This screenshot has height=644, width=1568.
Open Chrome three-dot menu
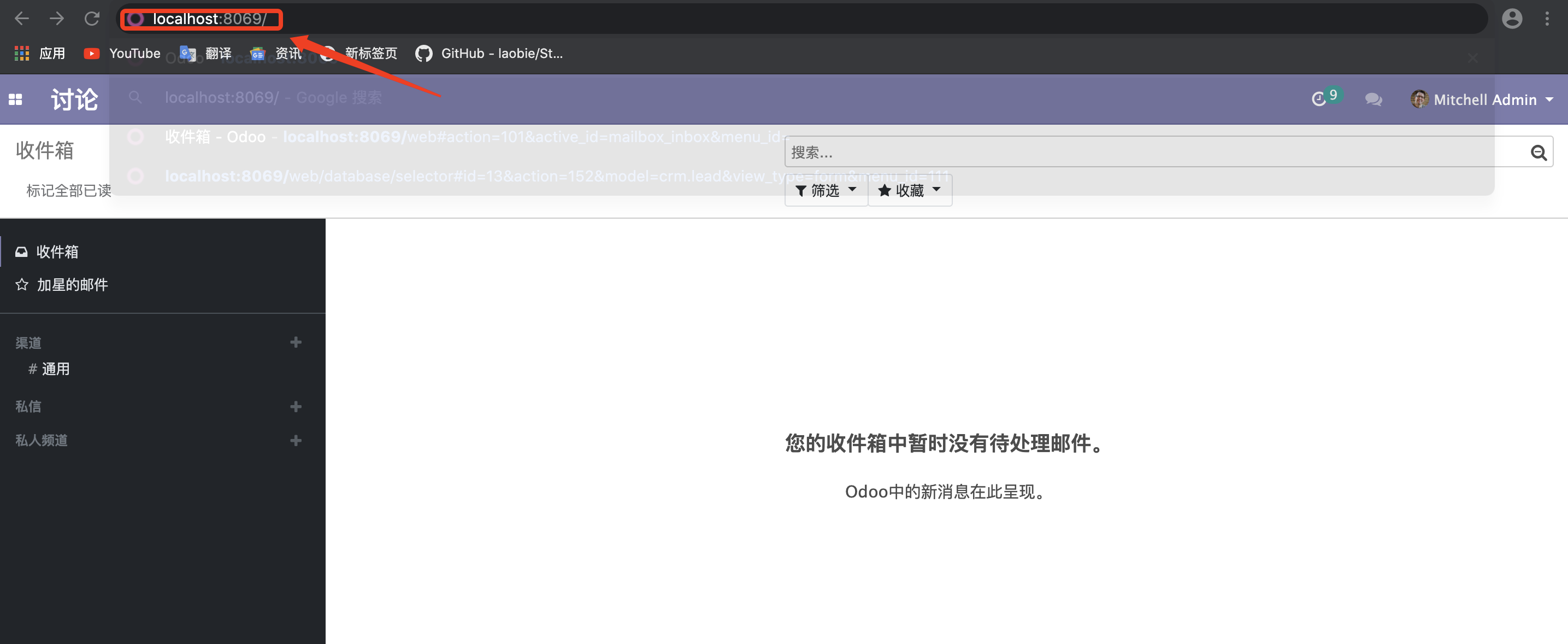(x=1547, y=19)
